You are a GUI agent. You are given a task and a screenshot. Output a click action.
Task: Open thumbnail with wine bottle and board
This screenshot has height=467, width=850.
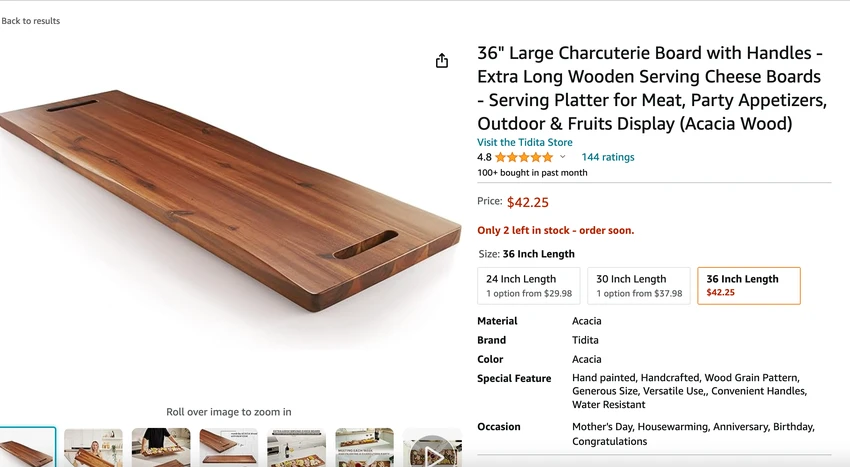(x=297, y=447)
